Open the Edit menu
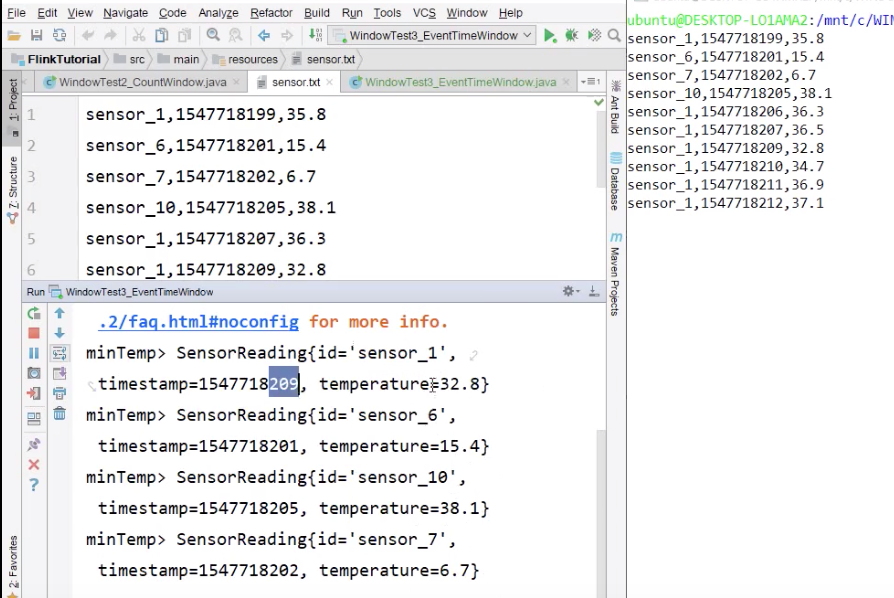Image resolution: width=894 pixels, height=598 pixels. click(47, 13)
